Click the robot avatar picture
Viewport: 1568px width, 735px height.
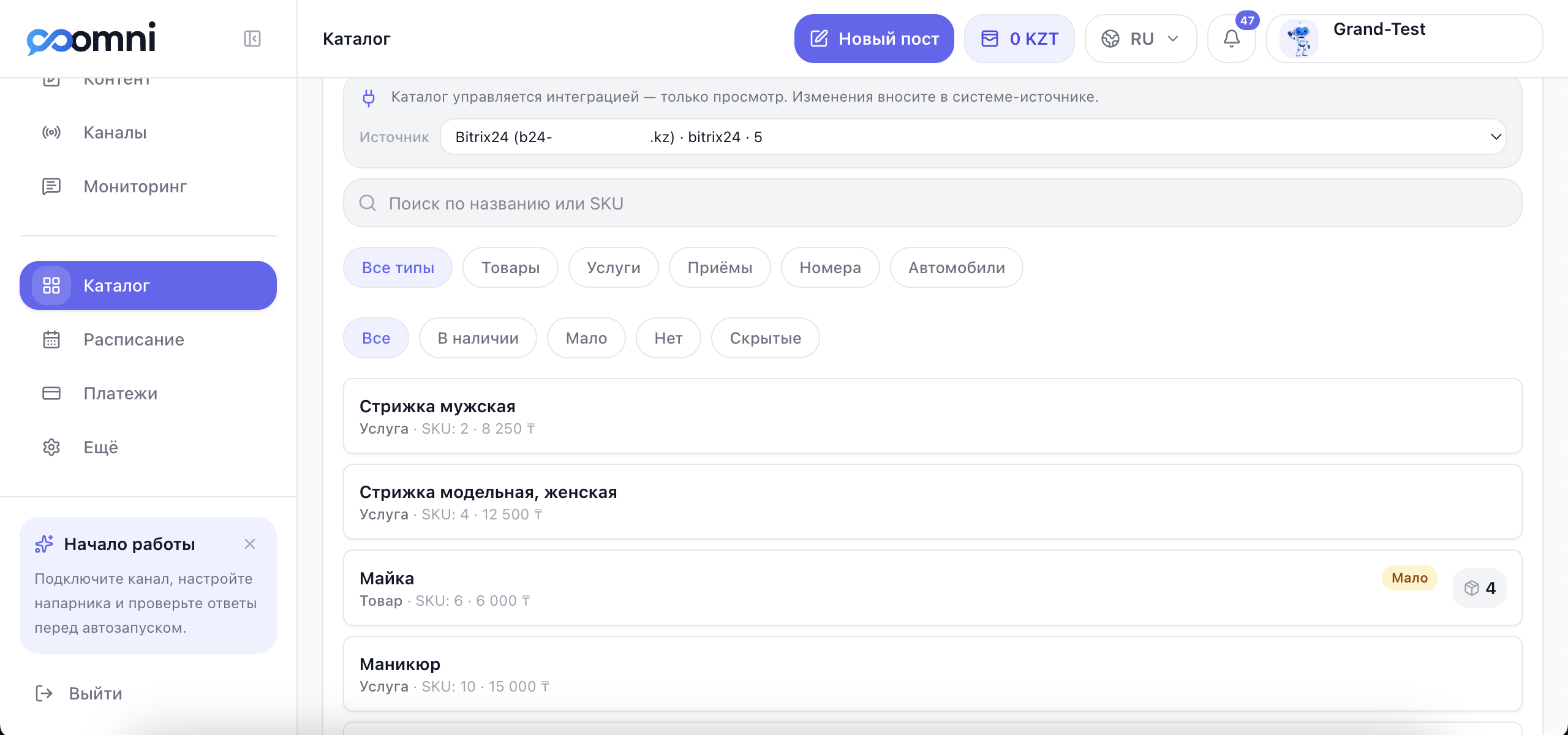click(1299, 39)
